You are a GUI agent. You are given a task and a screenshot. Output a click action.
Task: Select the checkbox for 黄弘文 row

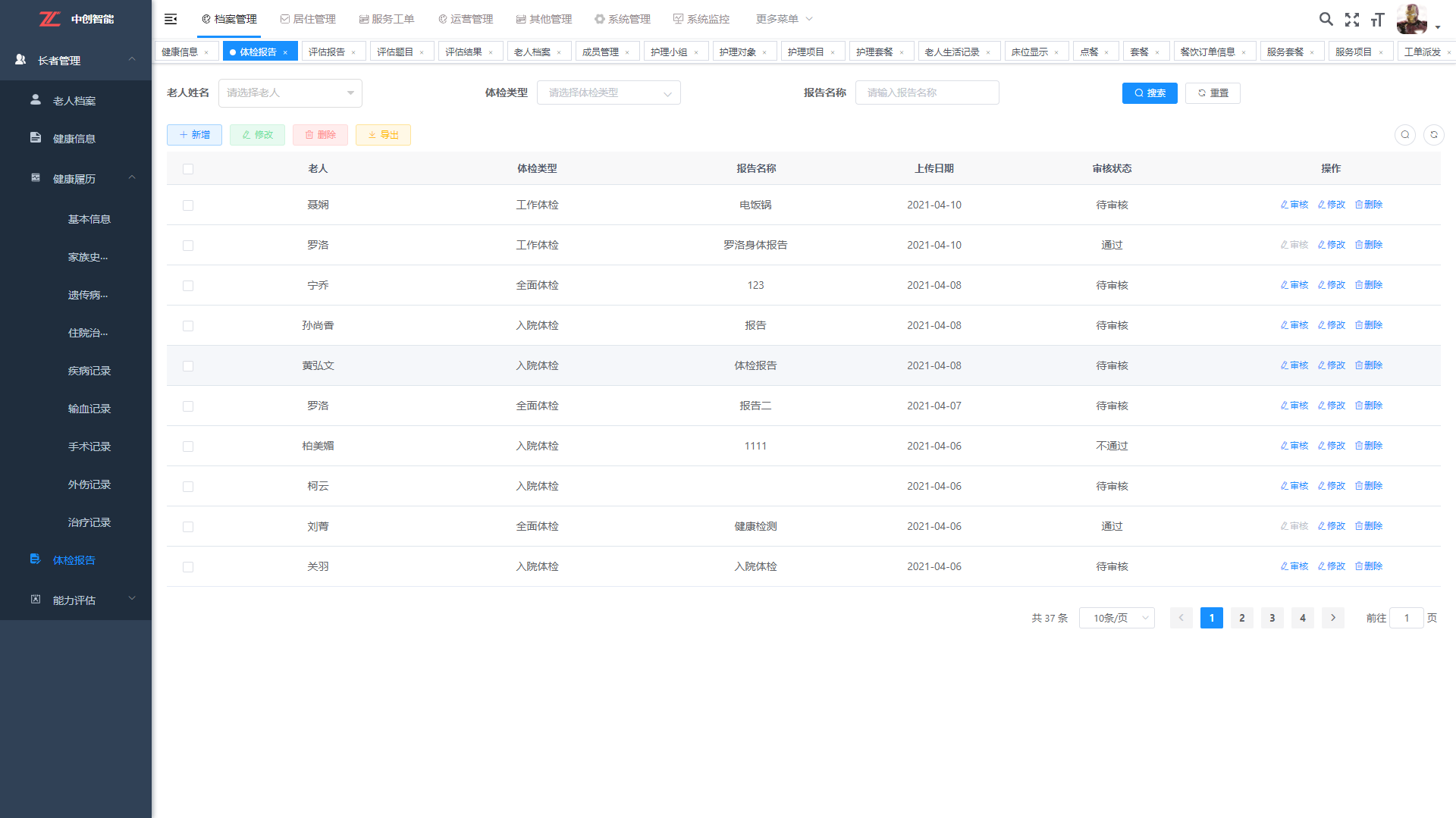[x=188, y=366]
